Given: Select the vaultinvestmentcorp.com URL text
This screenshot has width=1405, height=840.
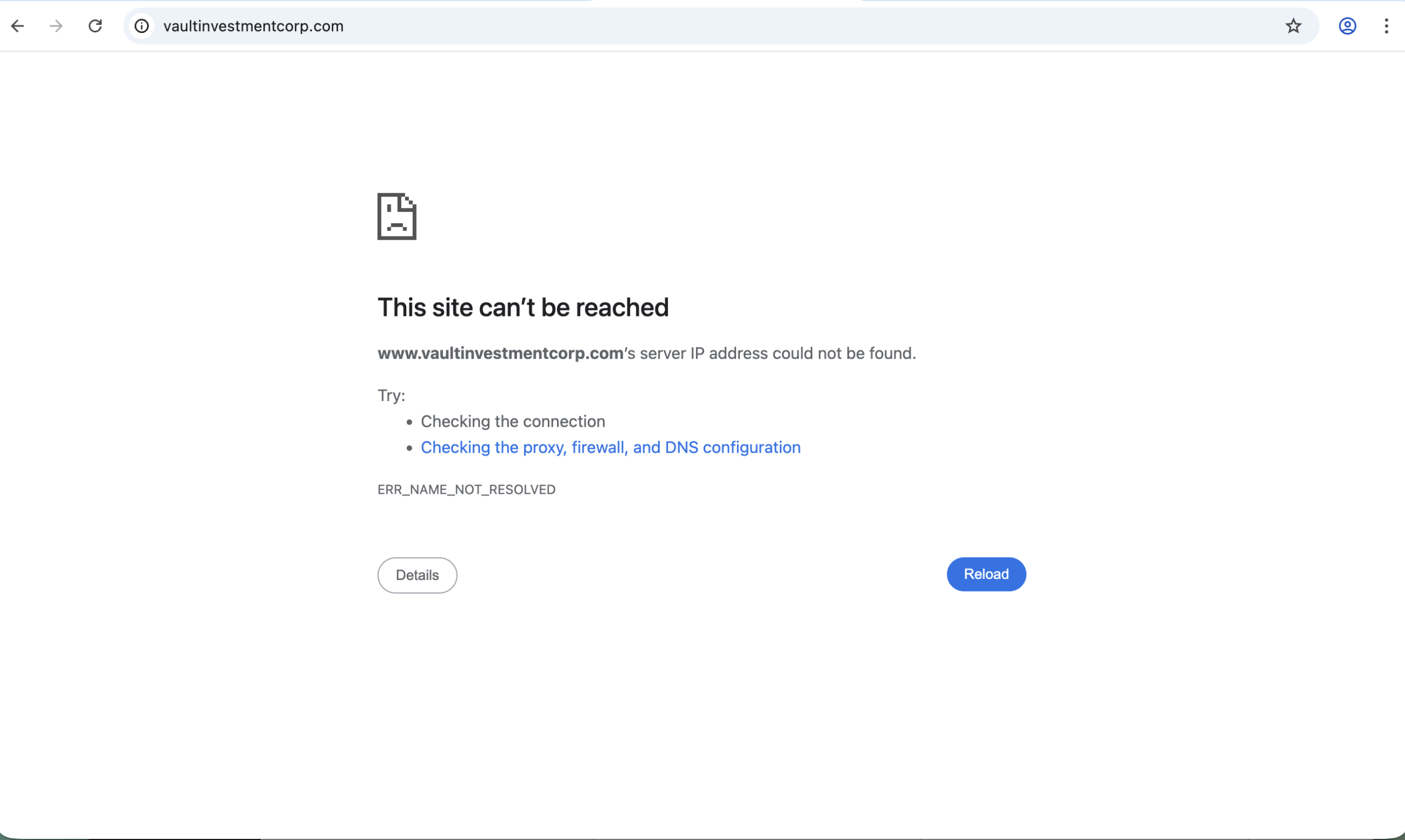Looking at the screenshot, I should pos(253,26).
